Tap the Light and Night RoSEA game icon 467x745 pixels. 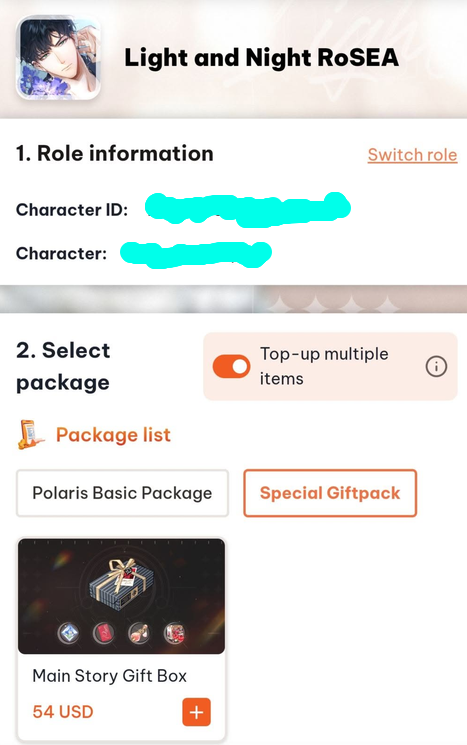(58, 57)
